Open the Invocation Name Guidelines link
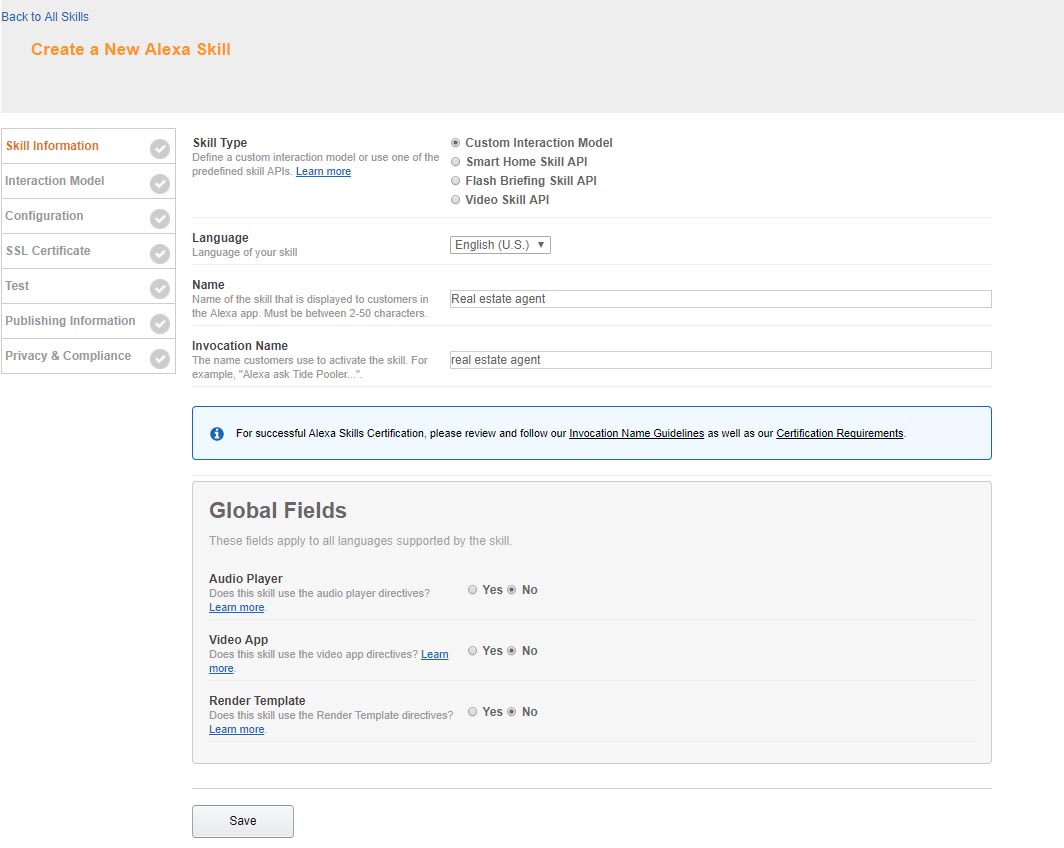 pos(636,433)
